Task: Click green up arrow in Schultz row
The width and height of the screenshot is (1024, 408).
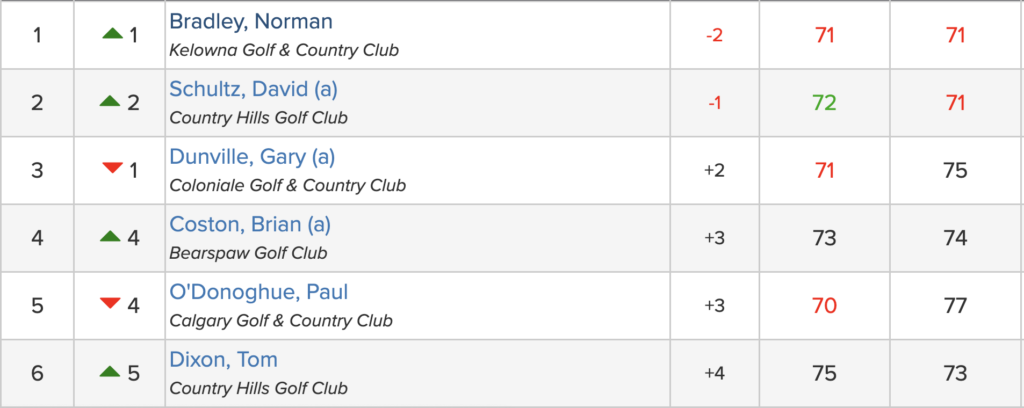Action: (112, 102)
